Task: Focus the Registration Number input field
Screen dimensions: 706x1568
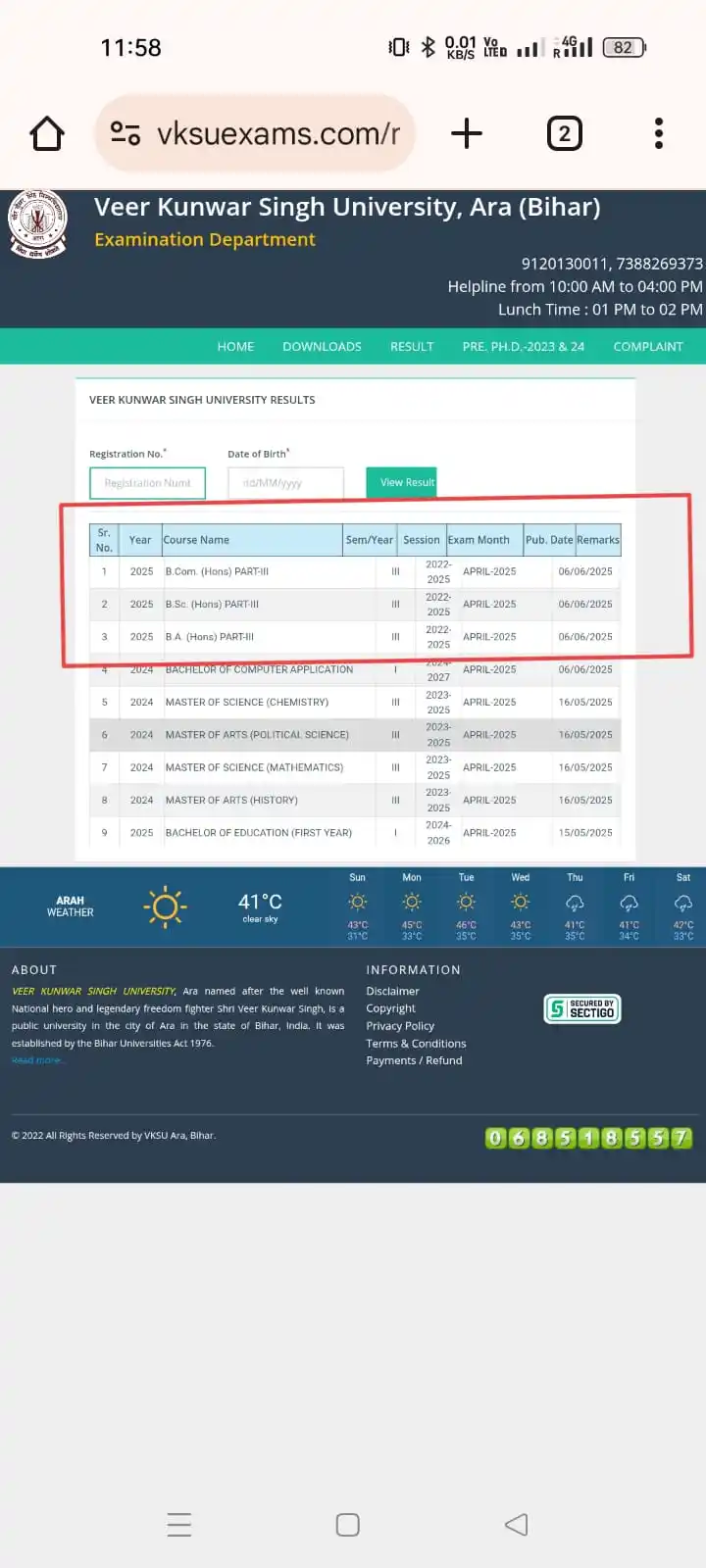Action: [x=147, y=483]
